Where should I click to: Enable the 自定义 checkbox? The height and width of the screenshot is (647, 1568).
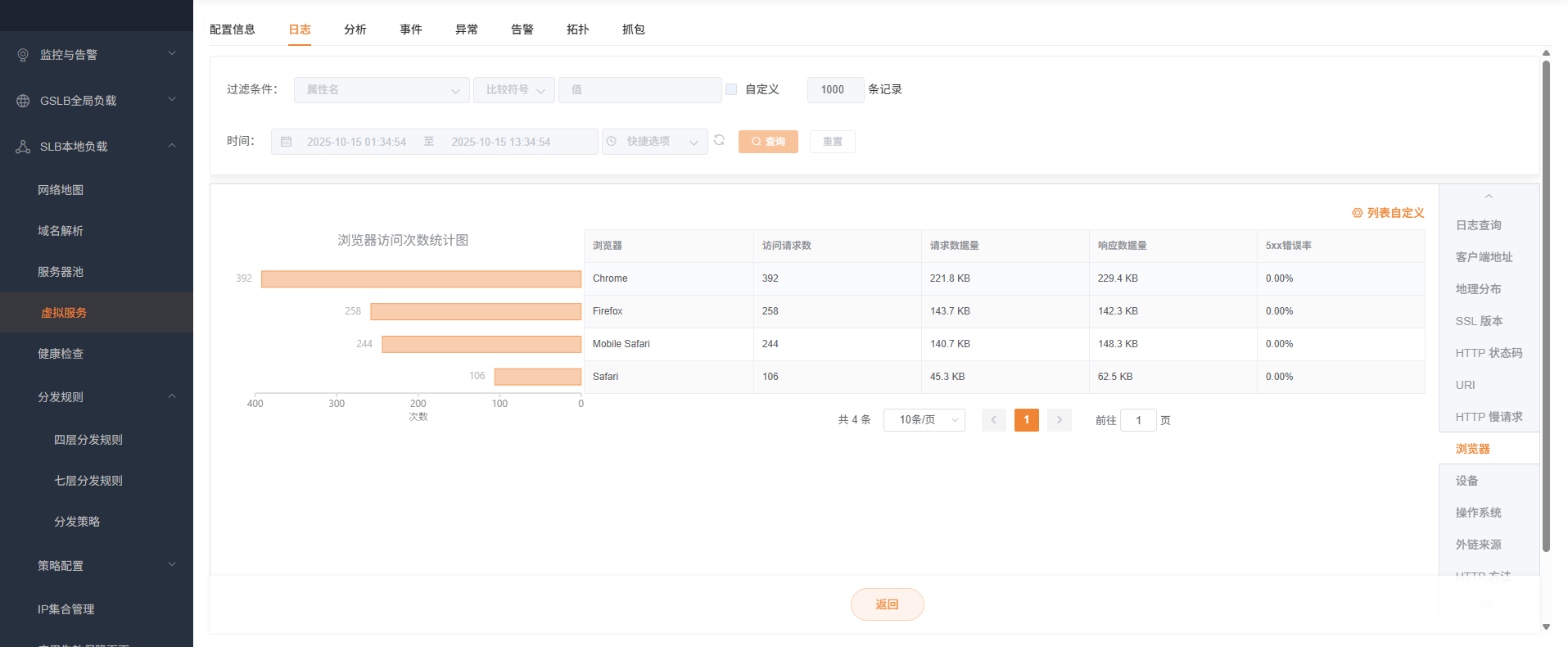(731, 89)
